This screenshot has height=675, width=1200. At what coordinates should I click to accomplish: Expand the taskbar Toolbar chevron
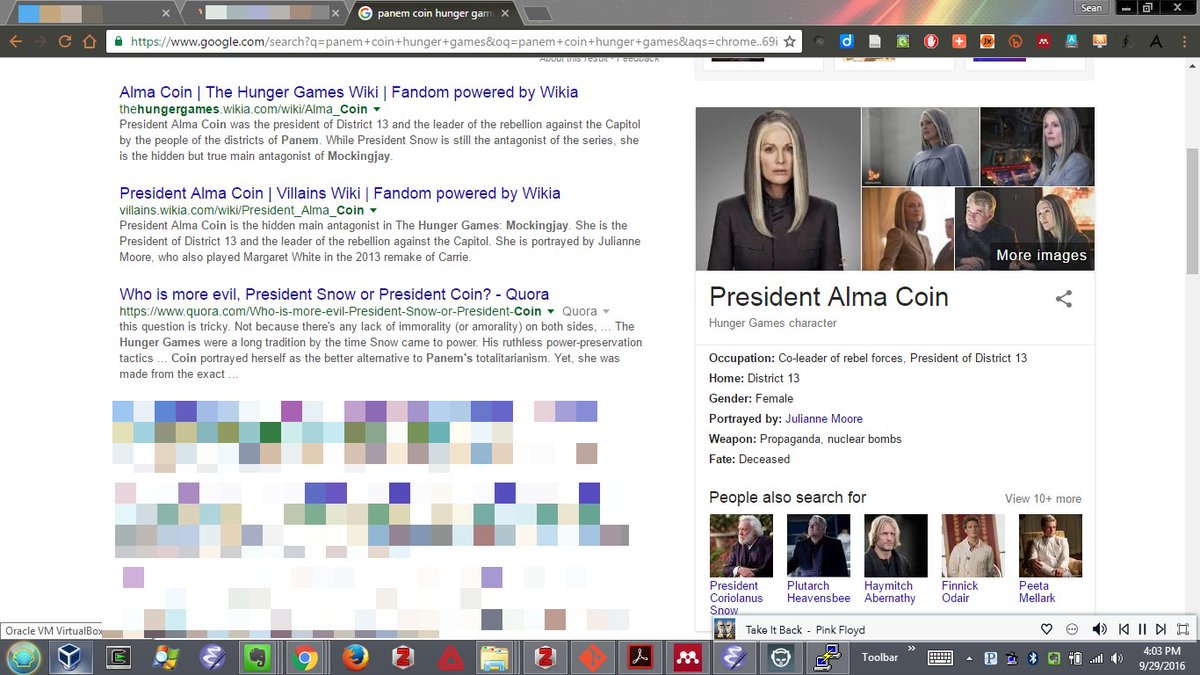coord(911,649)
